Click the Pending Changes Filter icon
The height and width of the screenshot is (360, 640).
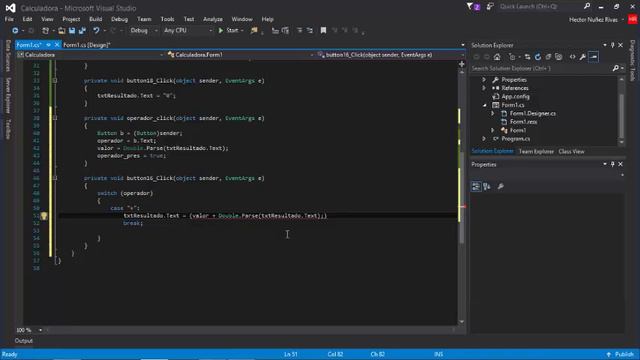[512, 57]
